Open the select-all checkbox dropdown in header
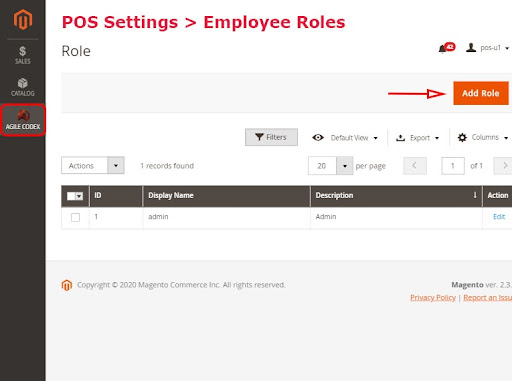The width and height of the screenshot is (512, 381). click(75, 196)
